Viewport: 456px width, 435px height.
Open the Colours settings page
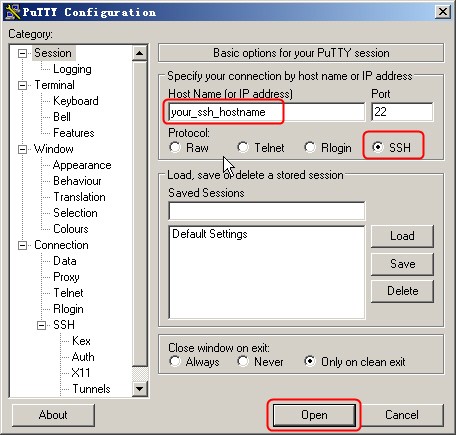pos(71,229)
